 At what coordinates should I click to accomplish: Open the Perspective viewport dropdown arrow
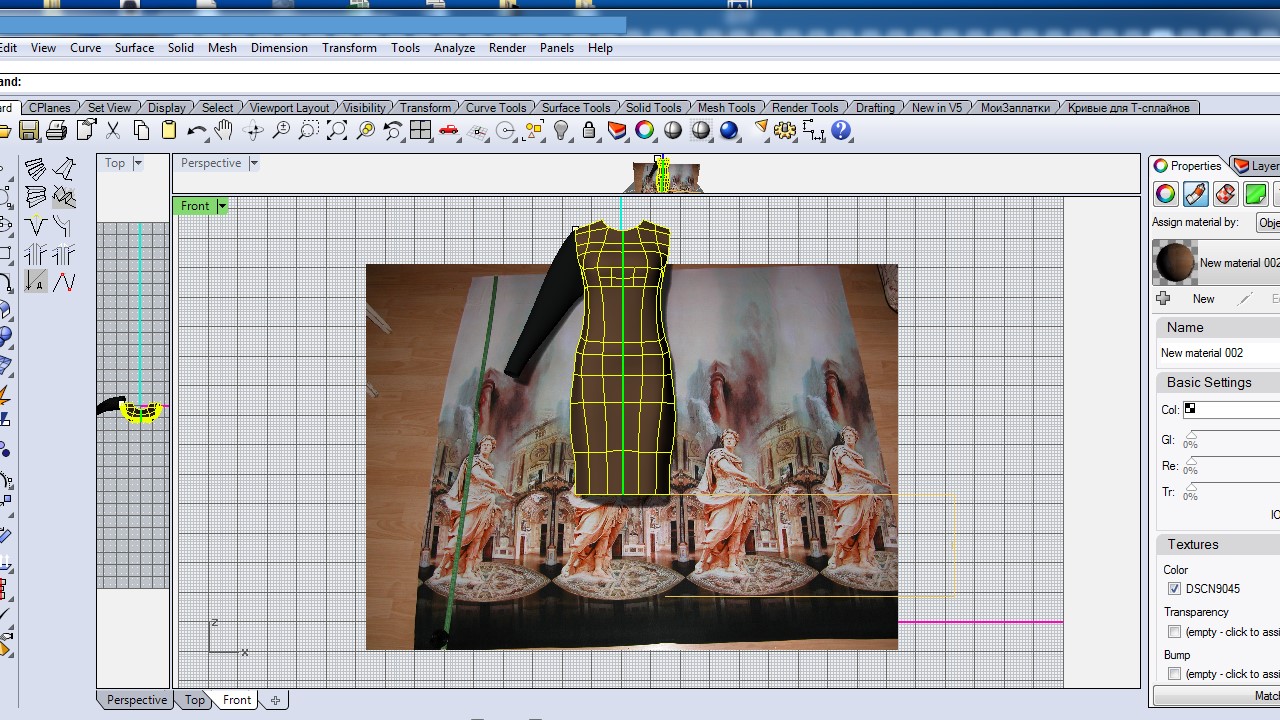pos(254,163)
